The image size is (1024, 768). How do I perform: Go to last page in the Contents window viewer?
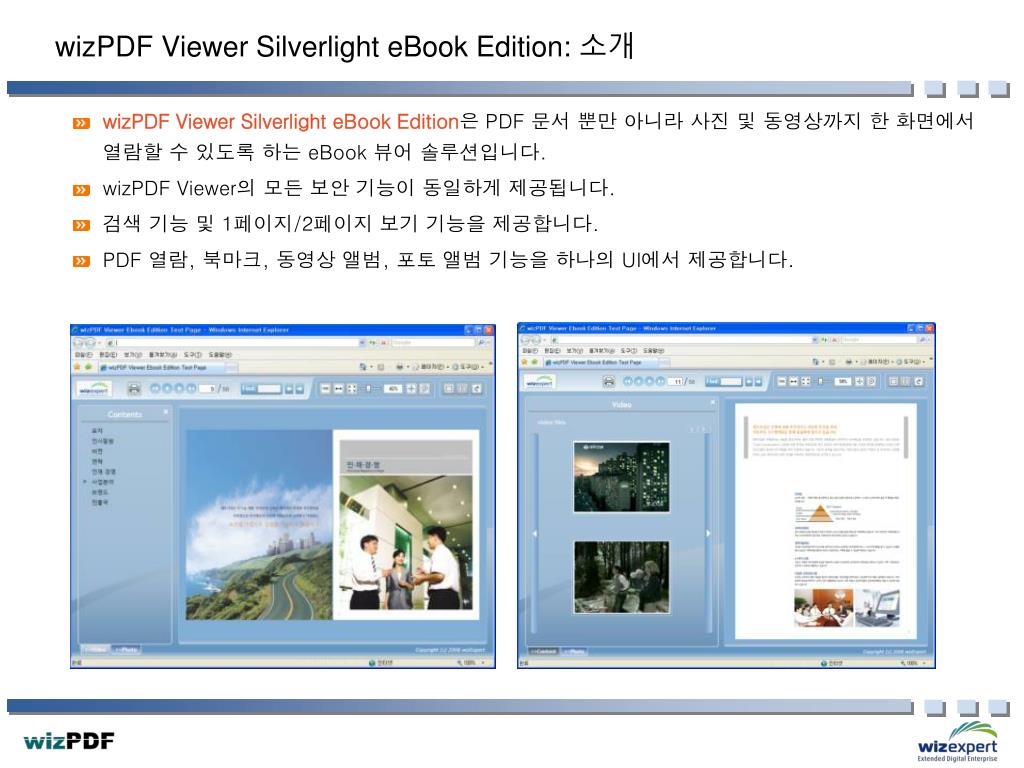(191, 388)
